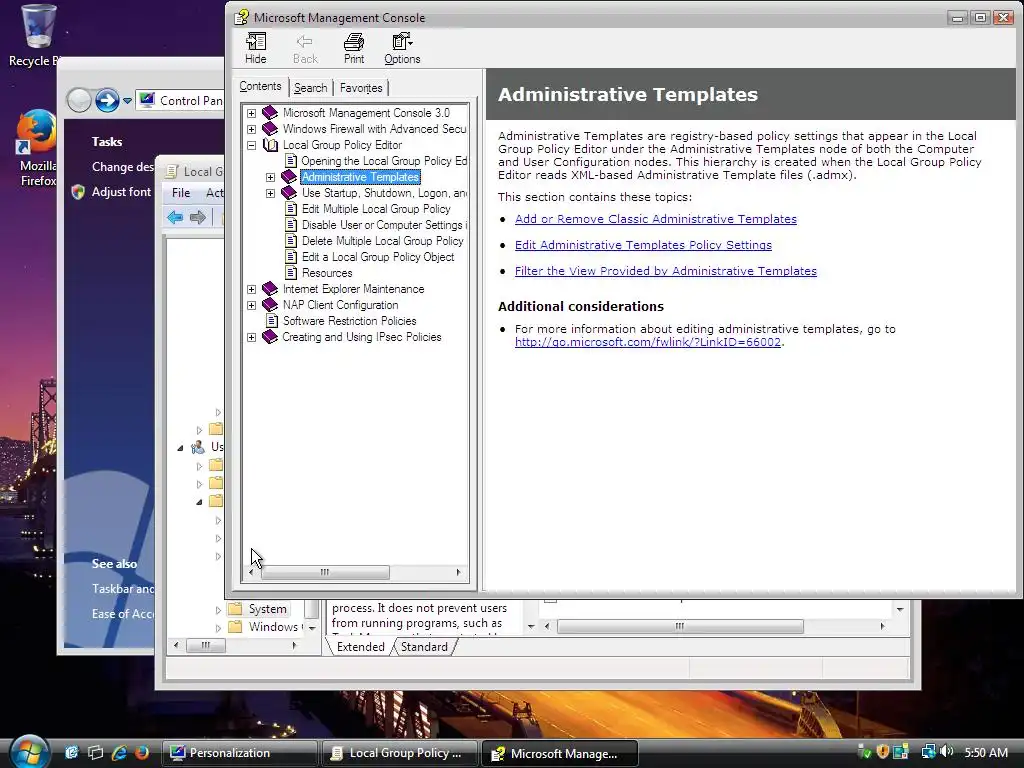Click the volume speaker tray icon
This screenshot has width=1024, height=768.
click(948, 752)
